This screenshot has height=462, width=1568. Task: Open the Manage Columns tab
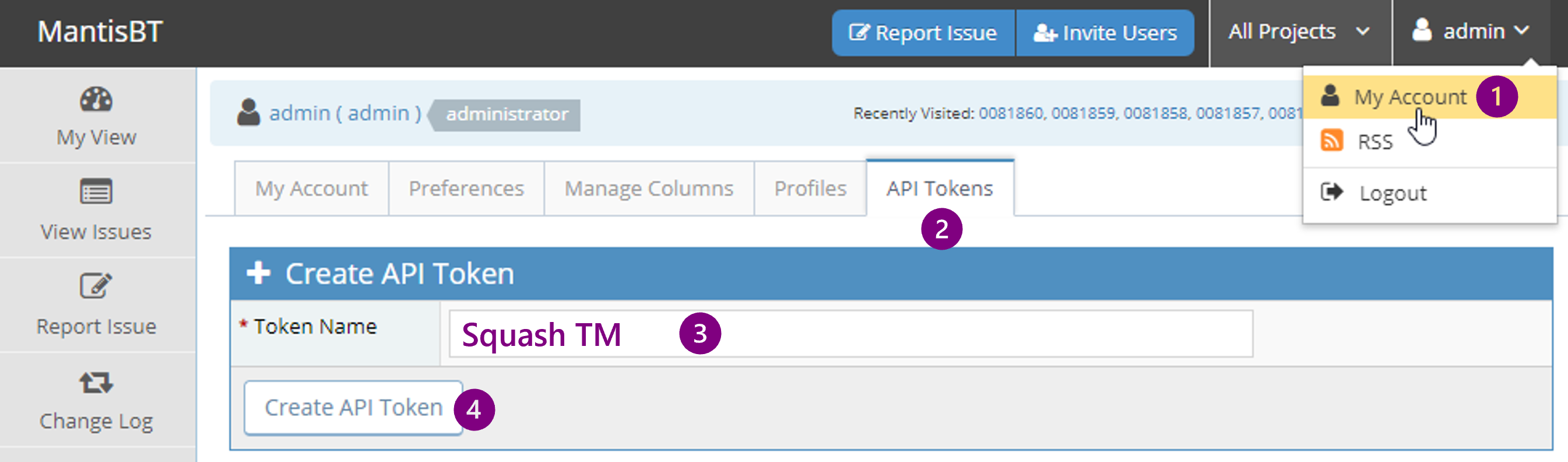point(648,189)
